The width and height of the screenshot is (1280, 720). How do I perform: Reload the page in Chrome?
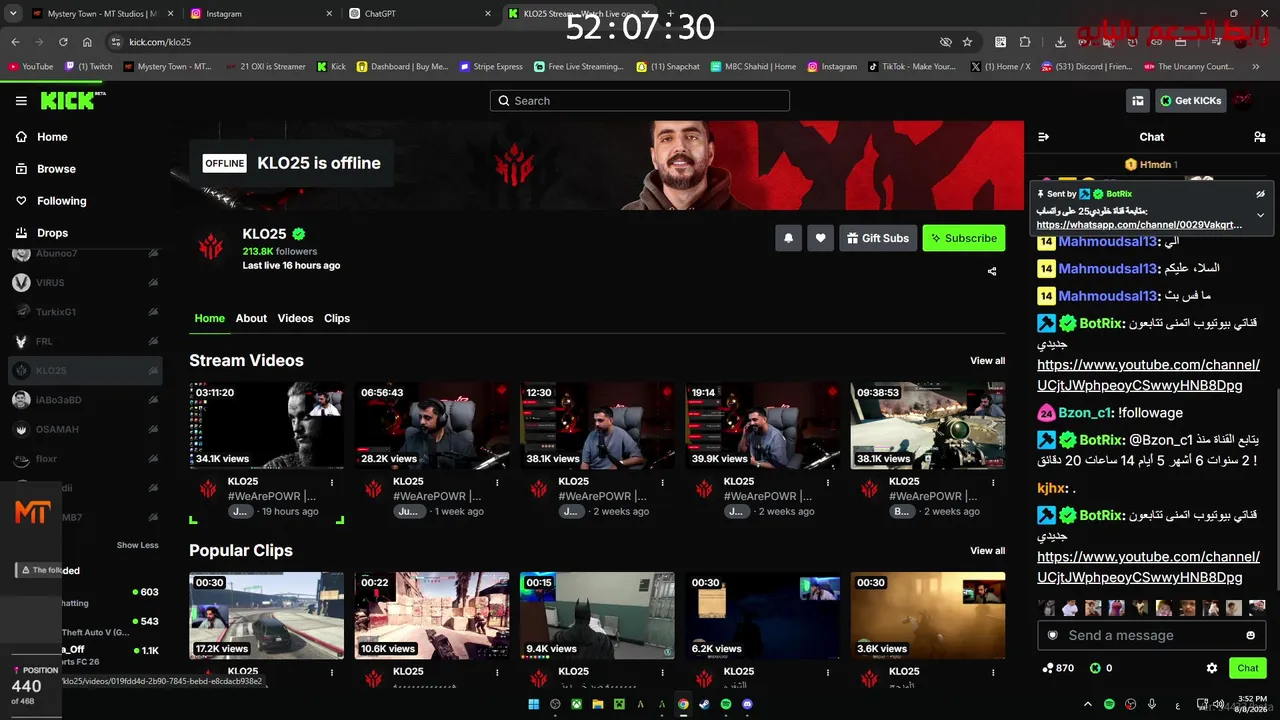tap(63, 42)
